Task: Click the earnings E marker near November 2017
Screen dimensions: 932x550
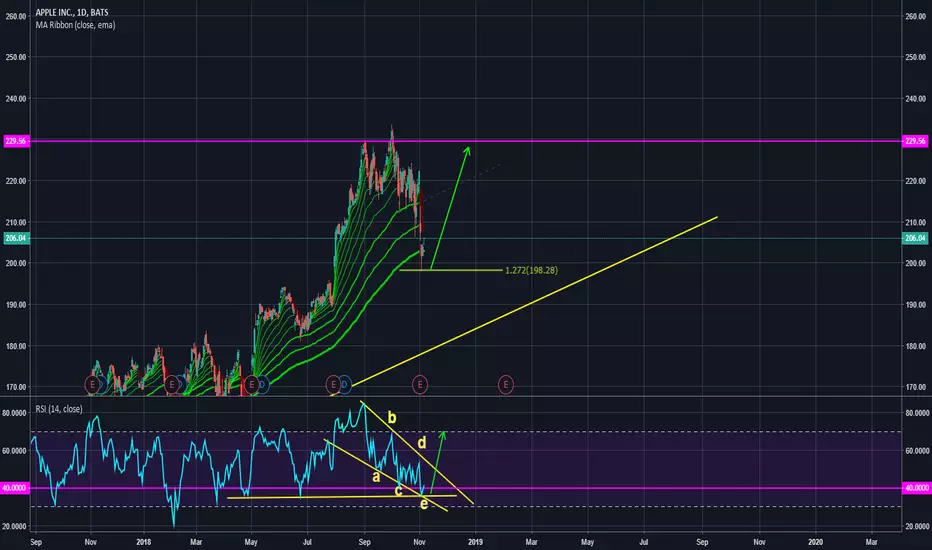Action: coord(92,385)
